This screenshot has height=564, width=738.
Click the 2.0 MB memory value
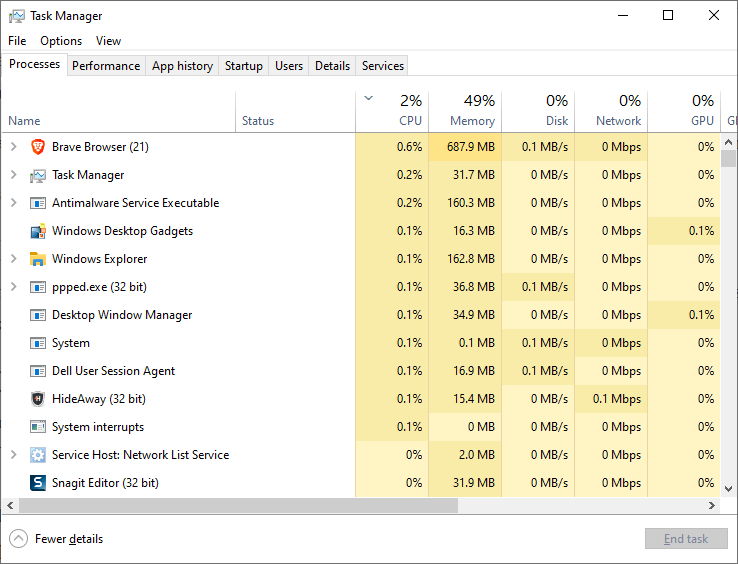coord(477,455)
